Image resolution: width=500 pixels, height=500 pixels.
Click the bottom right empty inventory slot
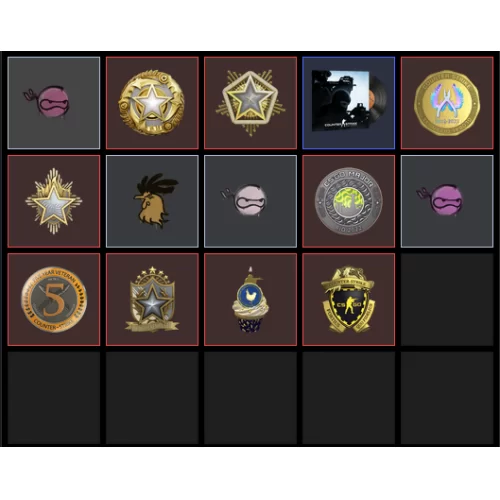[x=447, y=398]
